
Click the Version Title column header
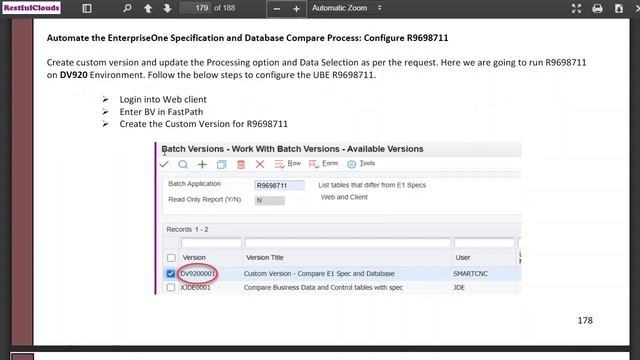(x=265, y=258)
